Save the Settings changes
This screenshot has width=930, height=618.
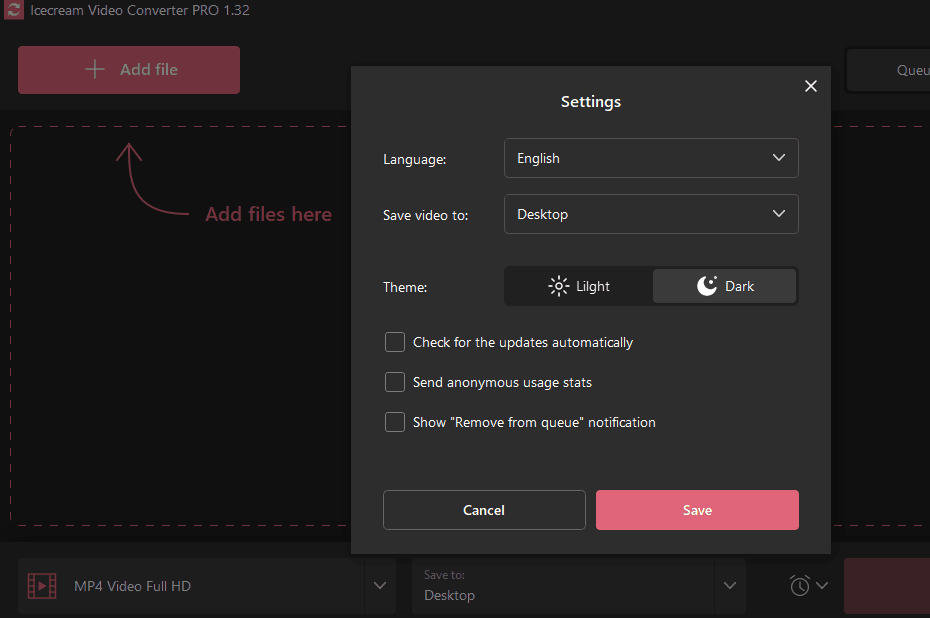[697, 510]
